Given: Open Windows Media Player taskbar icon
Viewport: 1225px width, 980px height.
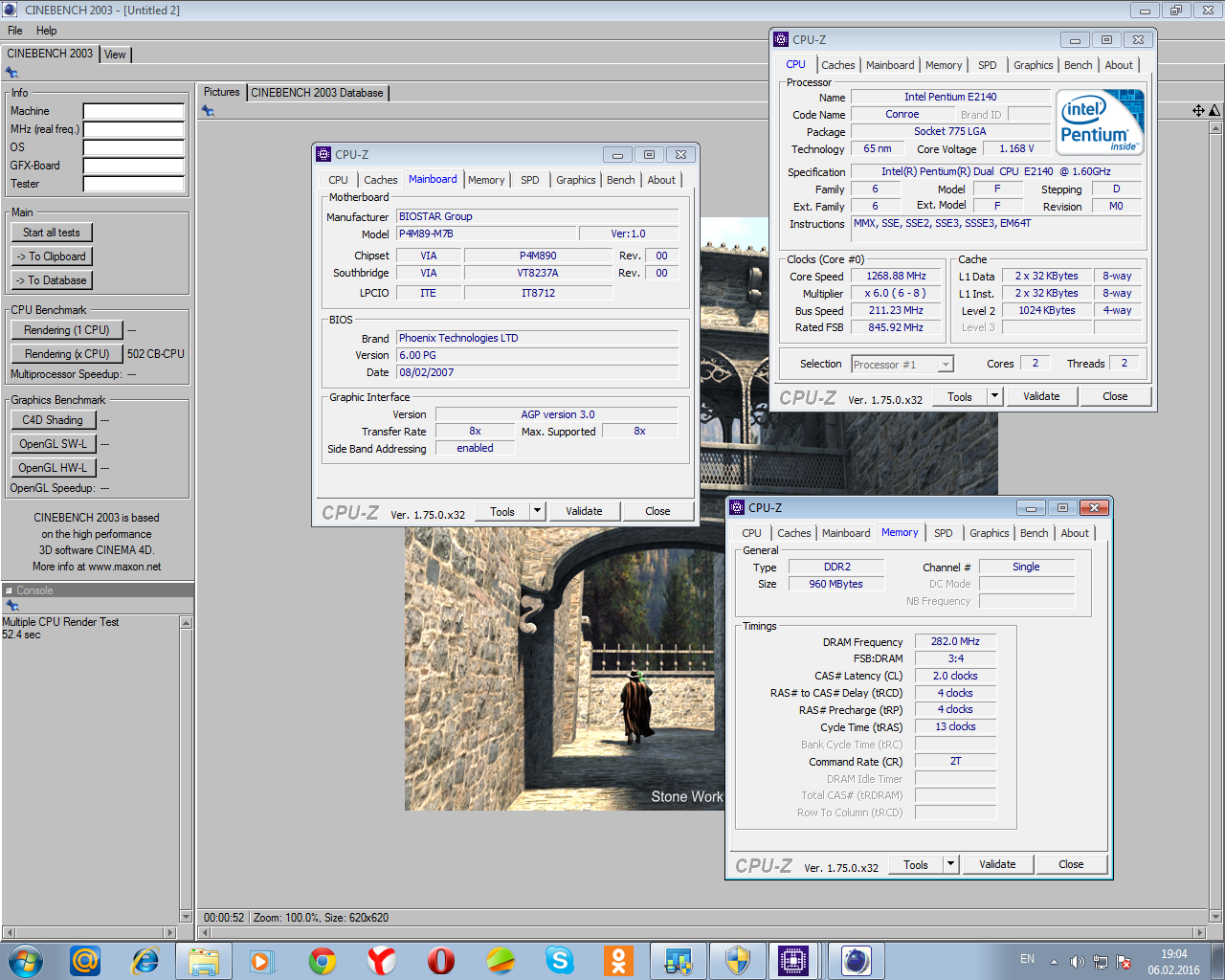Looking at the screenshot, I should pyautogui.click(x=261, y=960).
